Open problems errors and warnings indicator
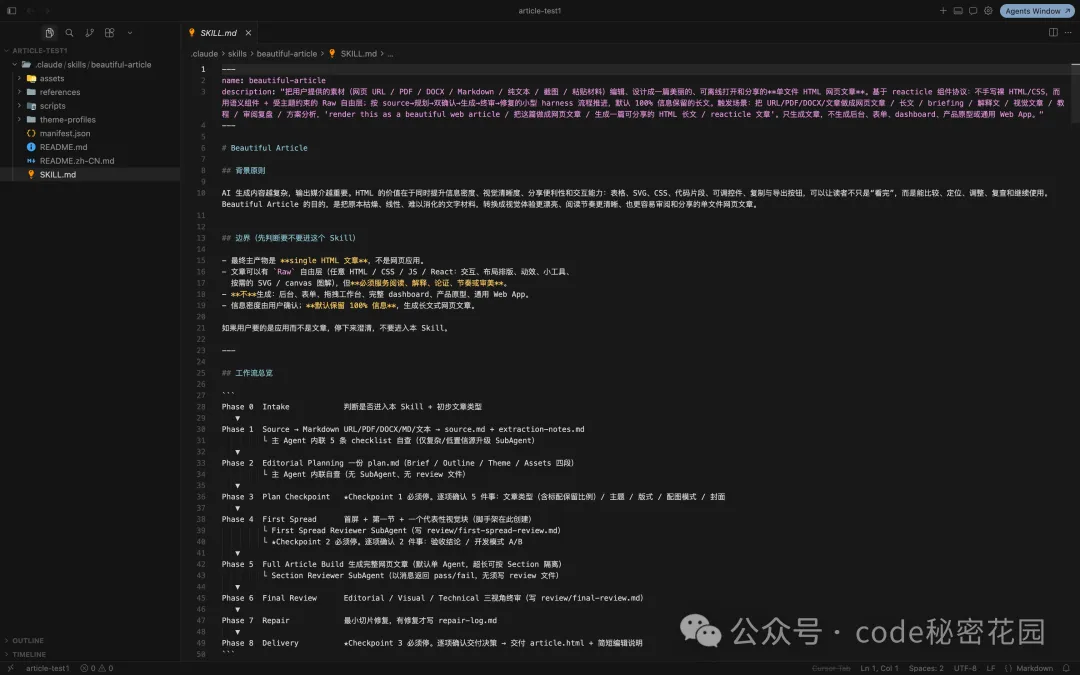 pos(96,668)
